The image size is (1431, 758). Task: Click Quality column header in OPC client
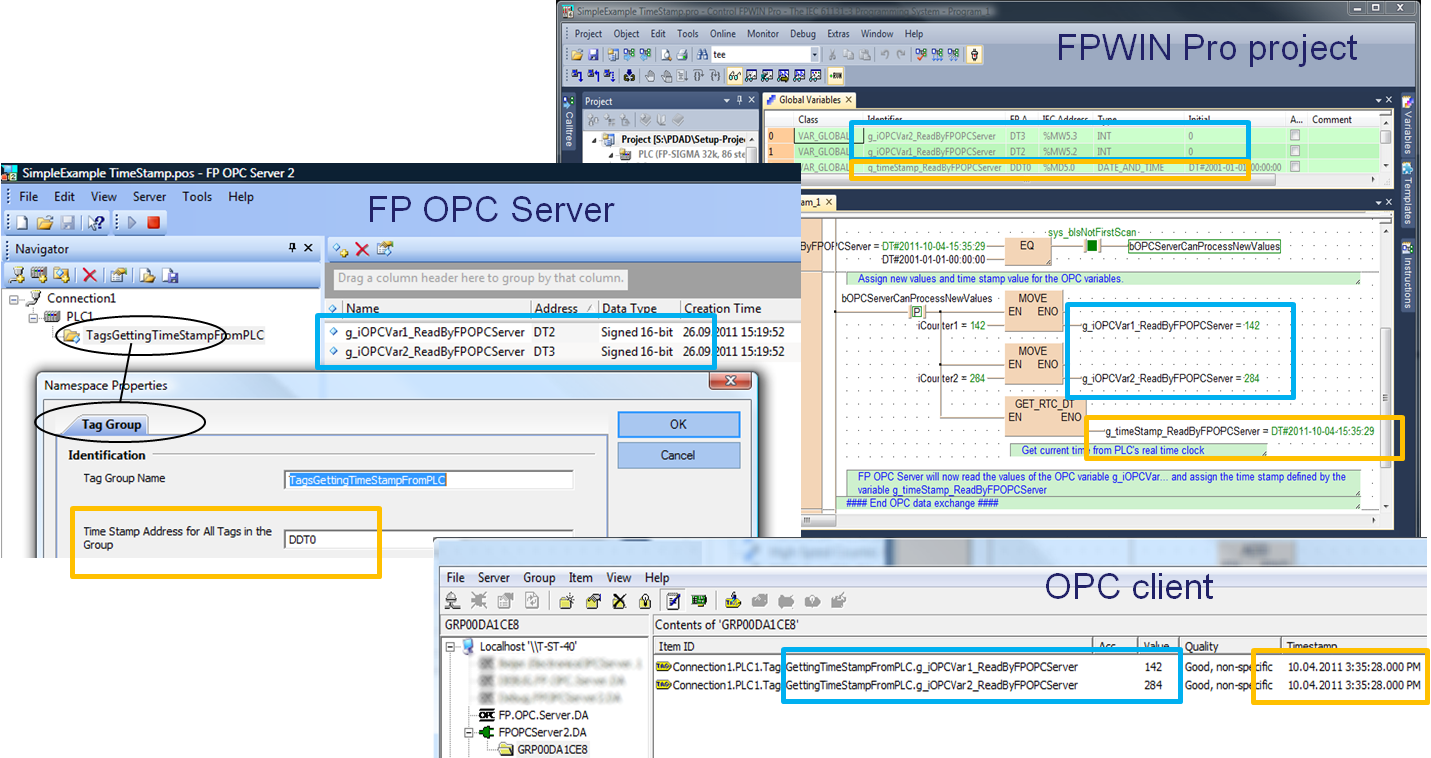pos(1230,646)
